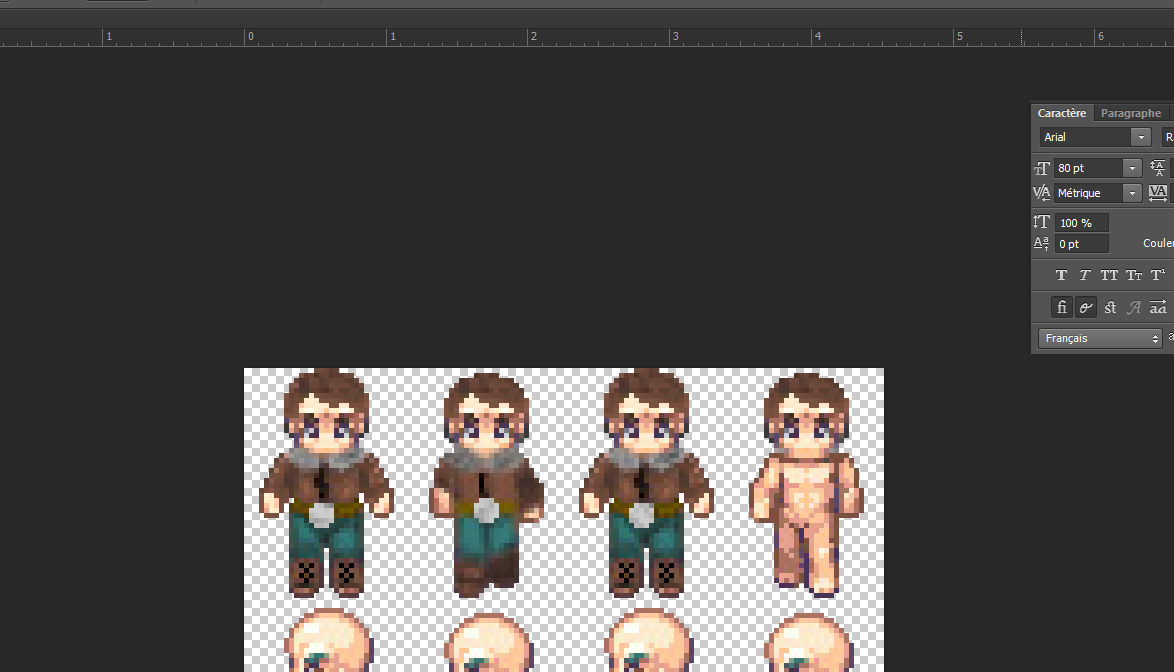This screenshot has width=1174, height=672.
Task: Toggle contextual alternates button
Action: (1085, 308)
